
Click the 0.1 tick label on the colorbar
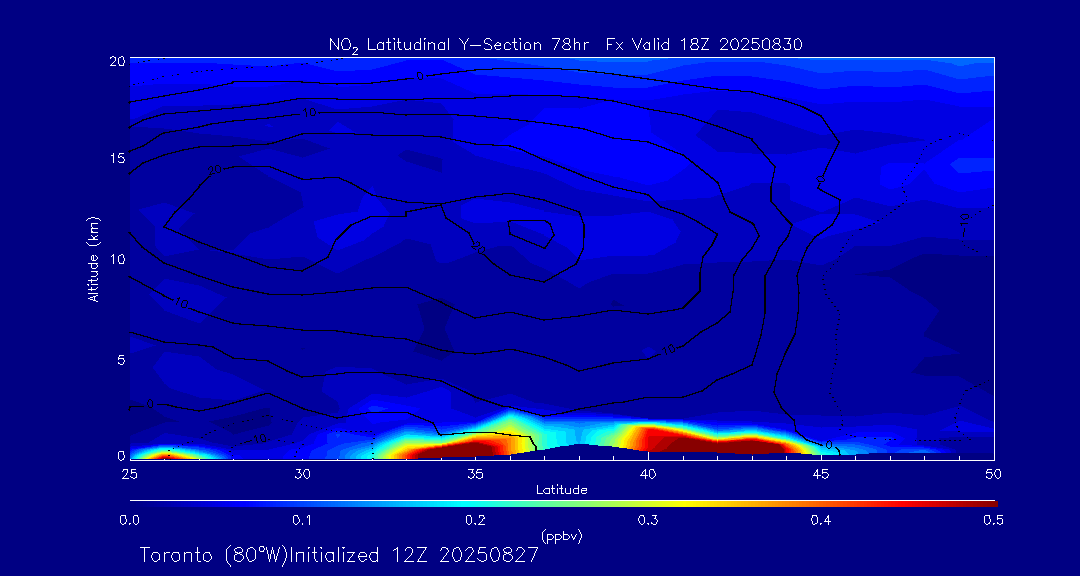click(302, 520)
